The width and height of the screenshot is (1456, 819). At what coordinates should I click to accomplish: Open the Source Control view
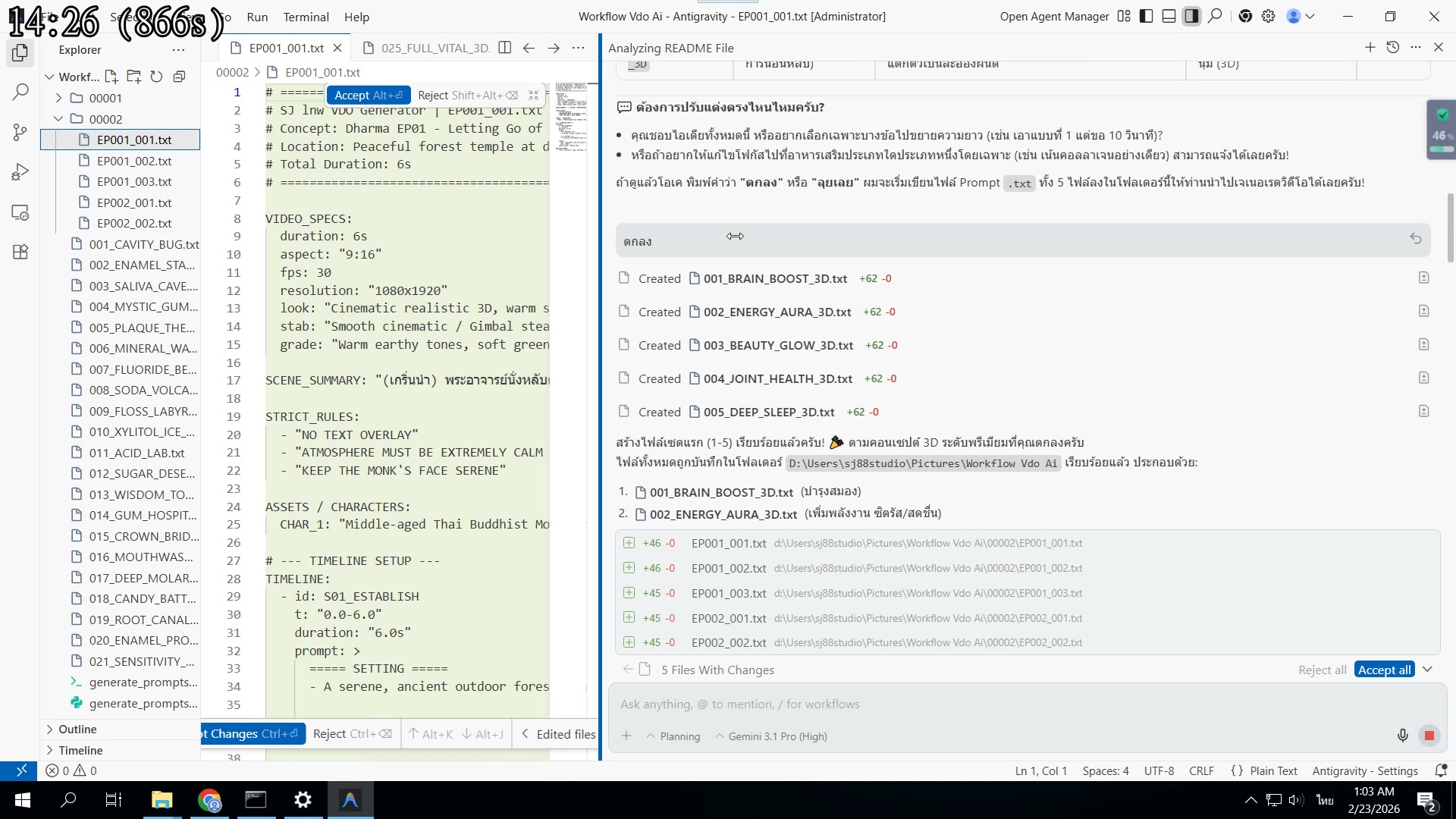coord(20,133)
